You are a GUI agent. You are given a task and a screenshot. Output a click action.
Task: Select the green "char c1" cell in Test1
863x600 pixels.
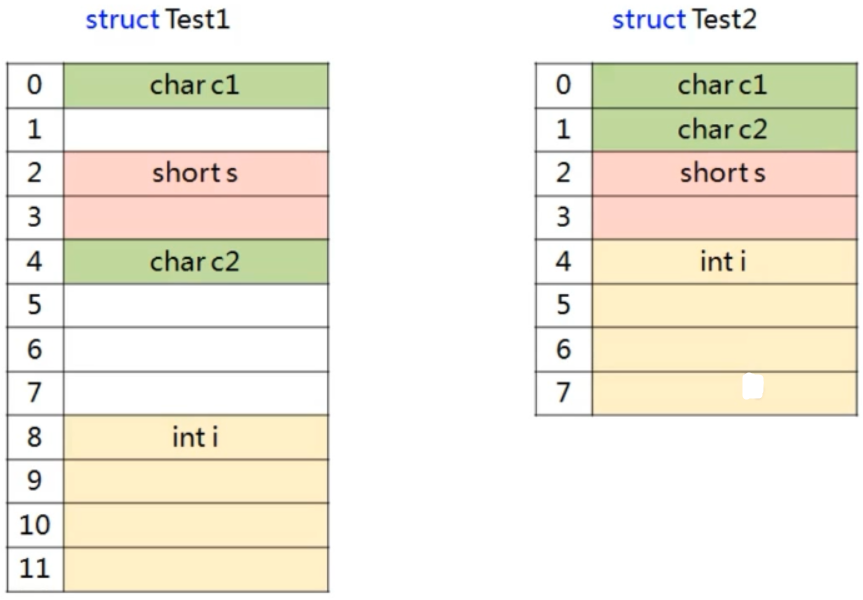195,85
